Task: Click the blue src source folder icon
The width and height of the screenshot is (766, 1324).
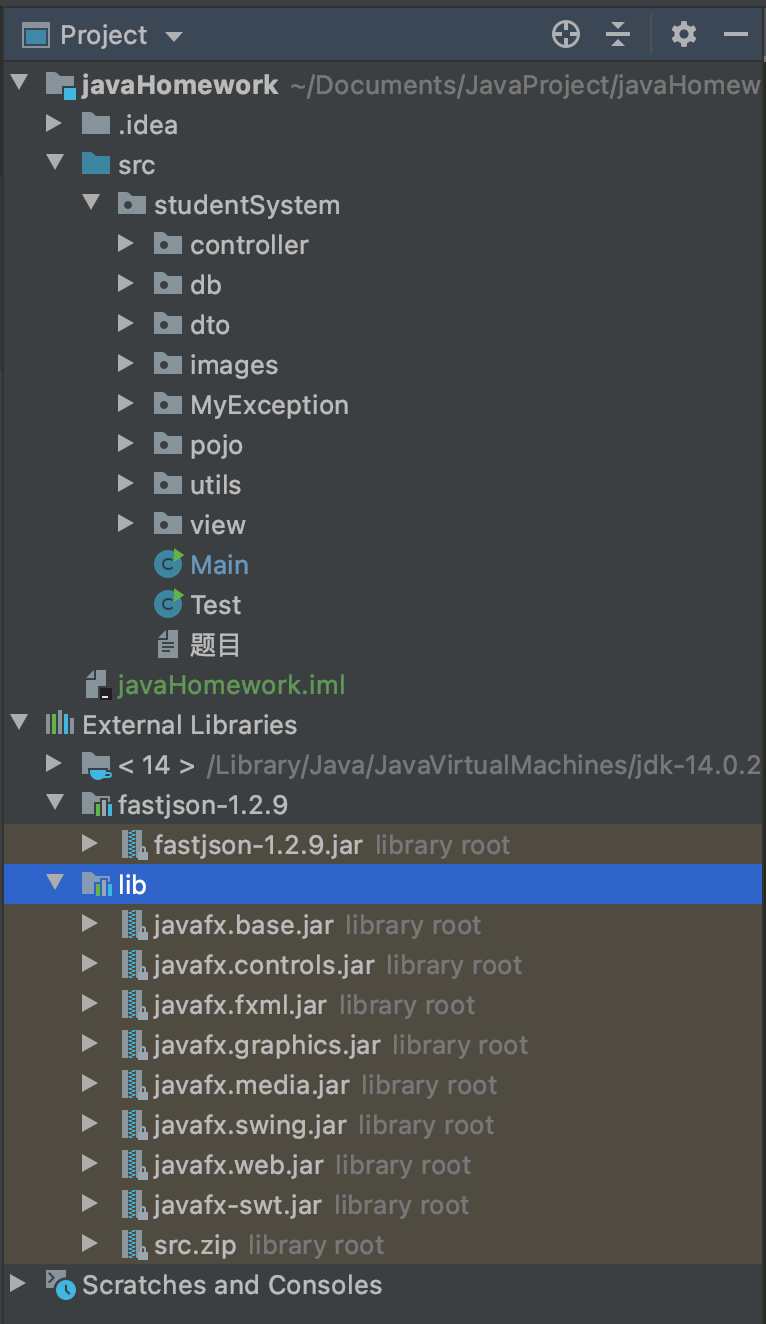Action: tap(96, 164)
